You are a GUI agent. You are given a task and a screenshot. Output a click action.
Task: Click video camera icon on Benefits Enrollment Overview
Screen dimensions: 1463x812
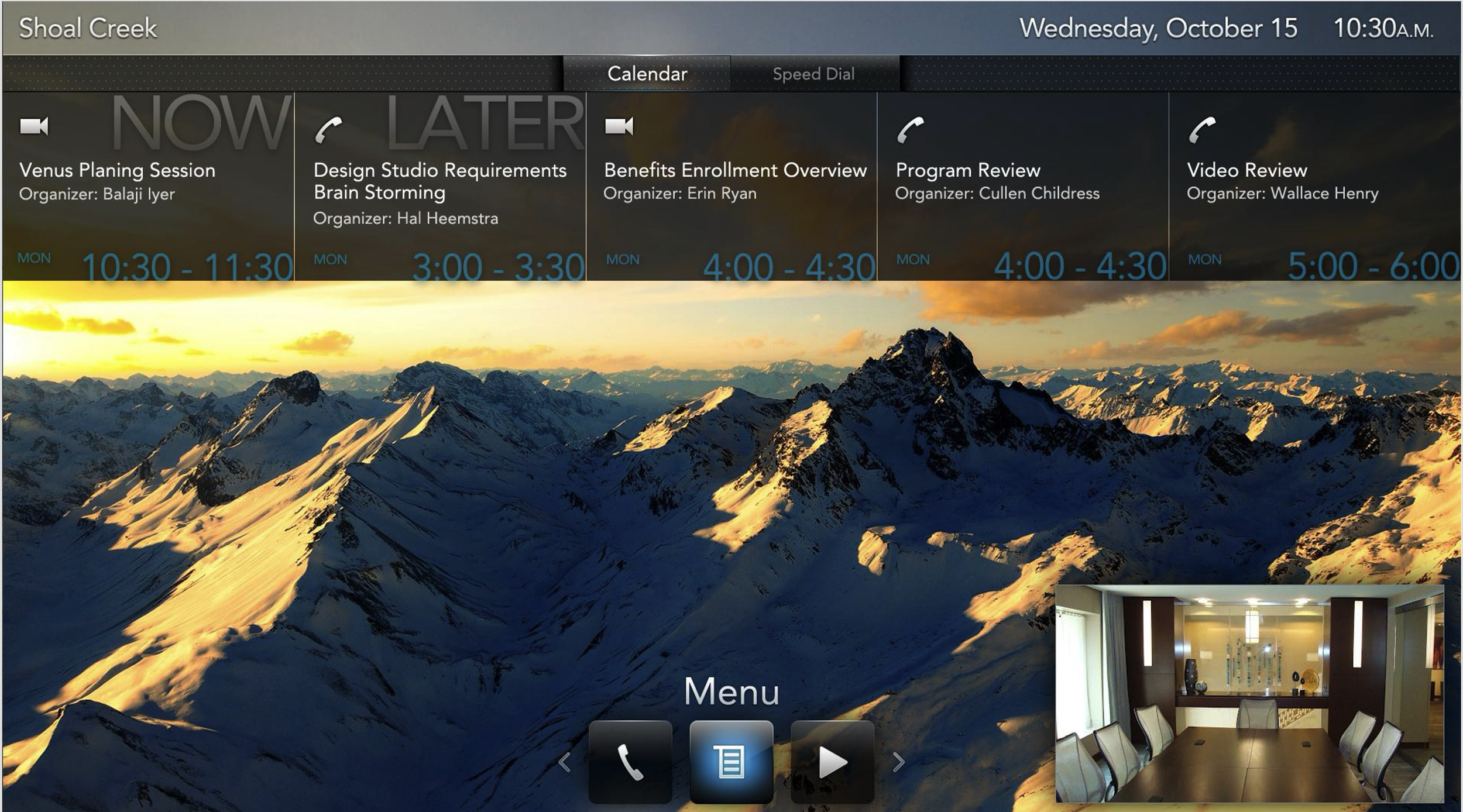coord(619,126)
